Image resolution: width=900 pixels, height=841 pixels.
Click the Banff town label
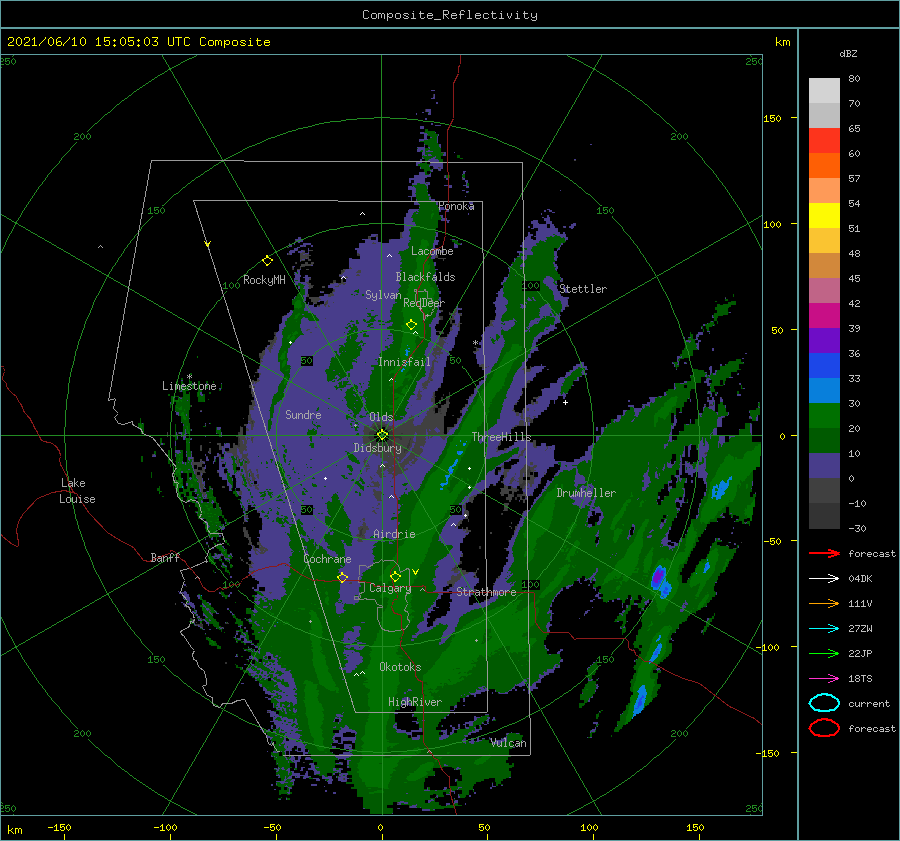(x=165, y=557)
